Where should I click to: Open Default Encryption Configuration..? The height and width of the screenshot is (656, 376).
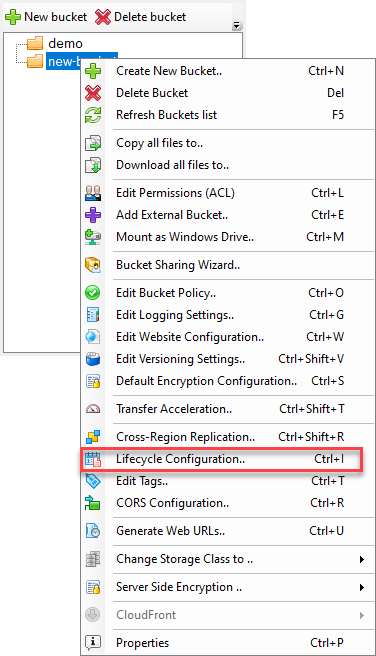(x=228, y=381)
